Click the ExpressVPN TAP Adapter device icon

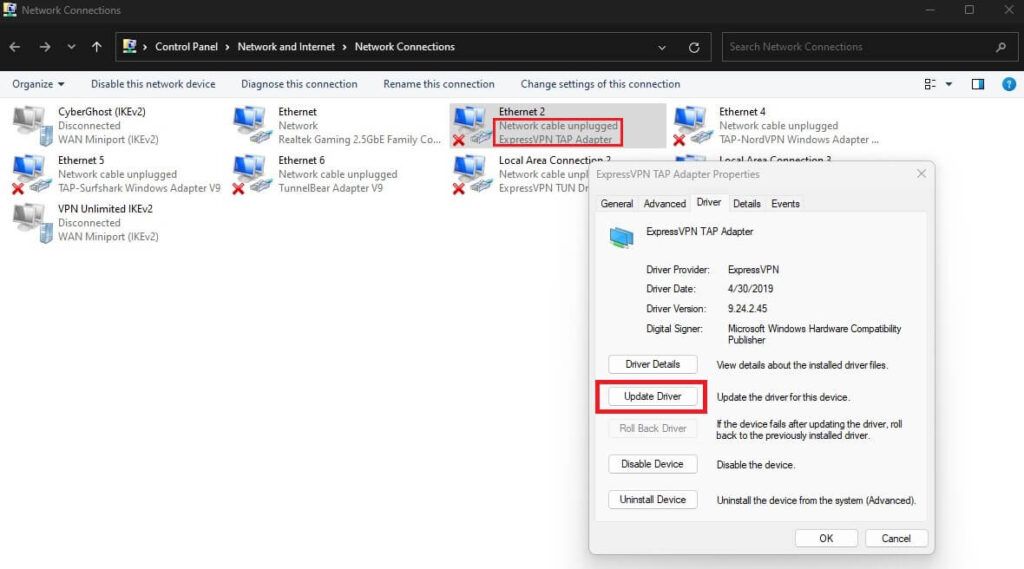point(621,237)
